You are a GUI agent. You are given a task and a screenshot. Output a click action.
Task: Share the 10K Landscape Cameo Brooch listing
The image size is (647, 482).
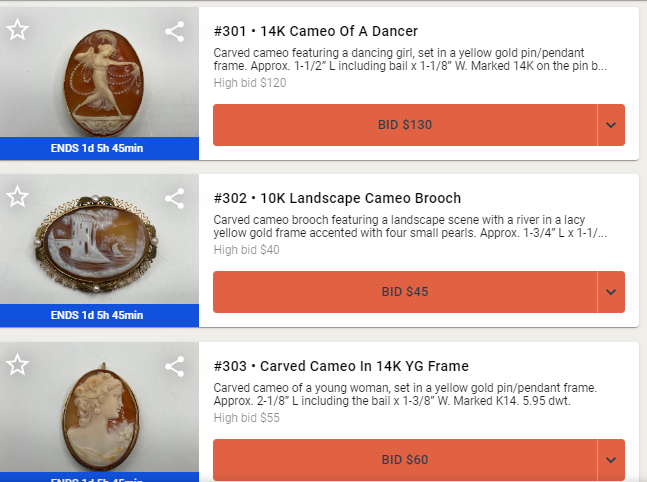click(175, 198)
